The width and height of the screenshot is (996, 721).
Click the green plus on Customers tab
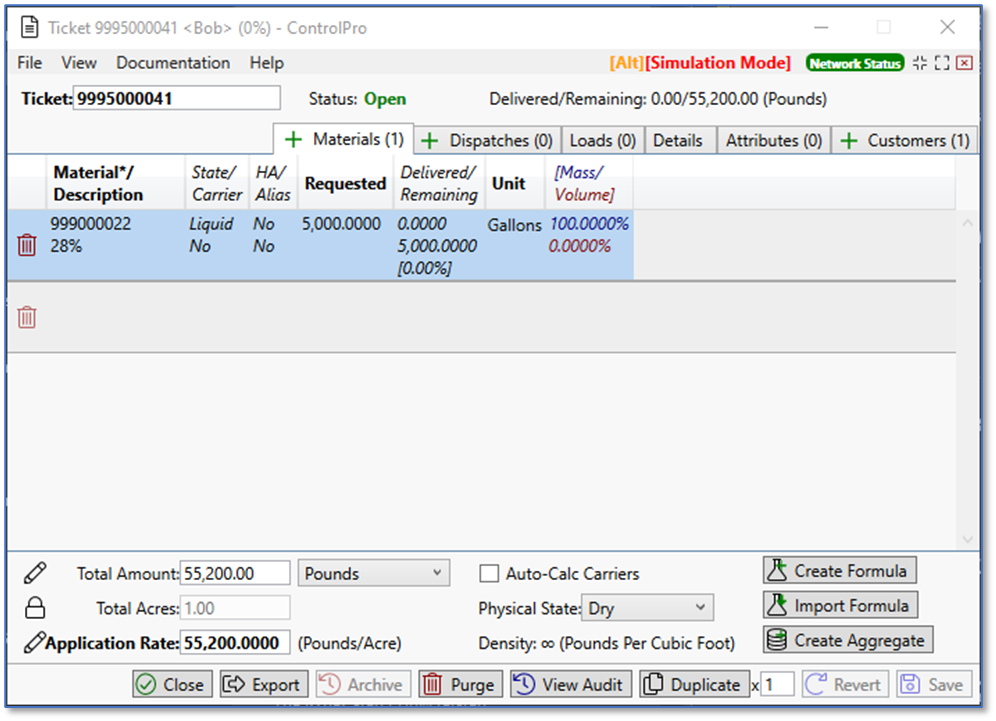848,141
